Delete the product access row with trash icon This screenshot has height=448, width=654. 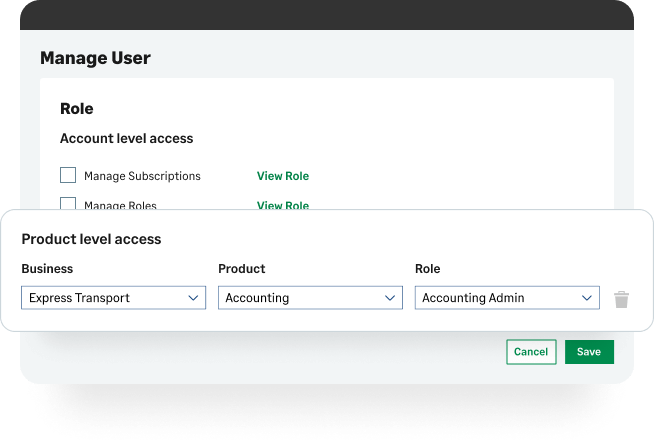tap(621, 299)
